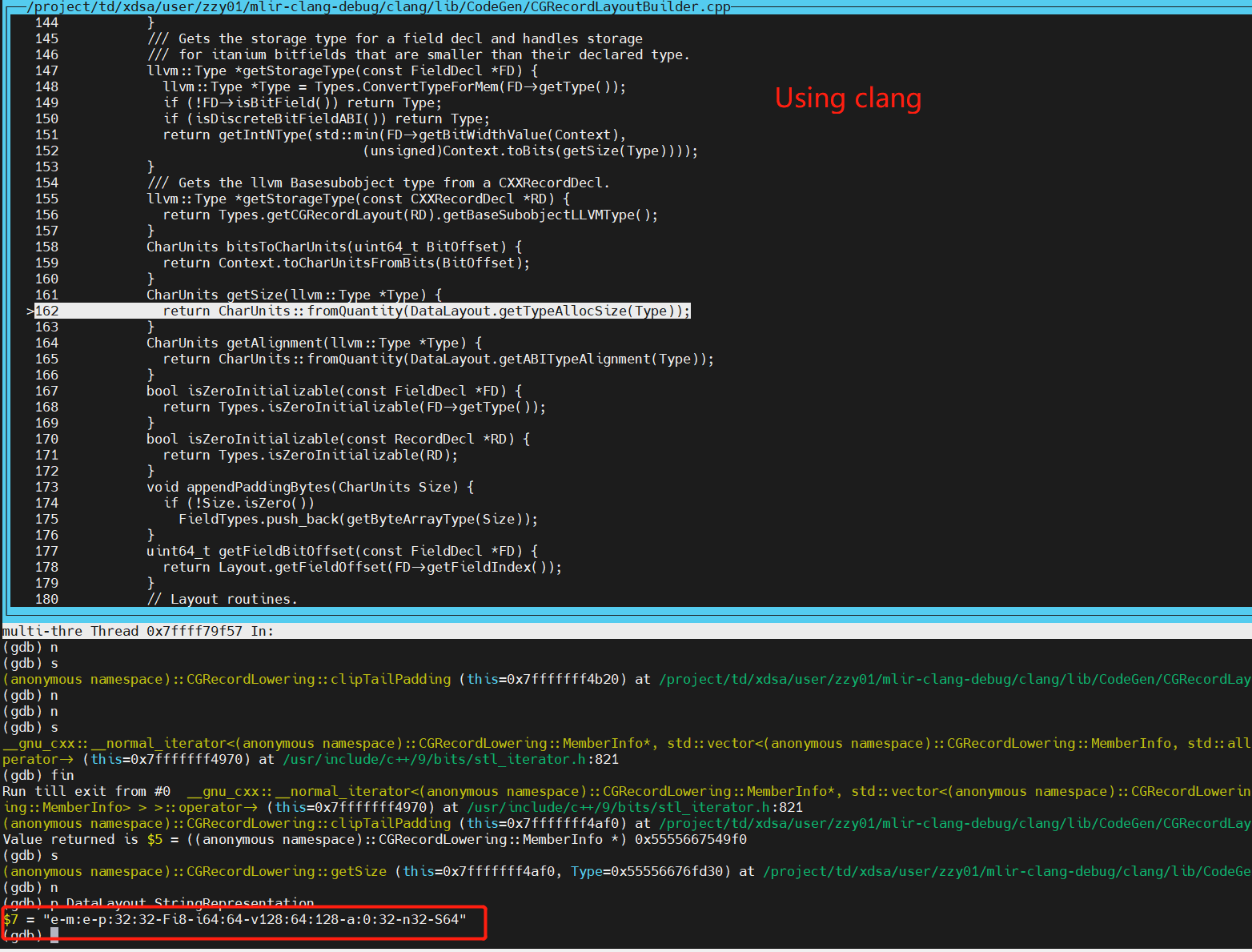Click the MemberInfo pointer address 0x5555667549f0

[690, 839]
